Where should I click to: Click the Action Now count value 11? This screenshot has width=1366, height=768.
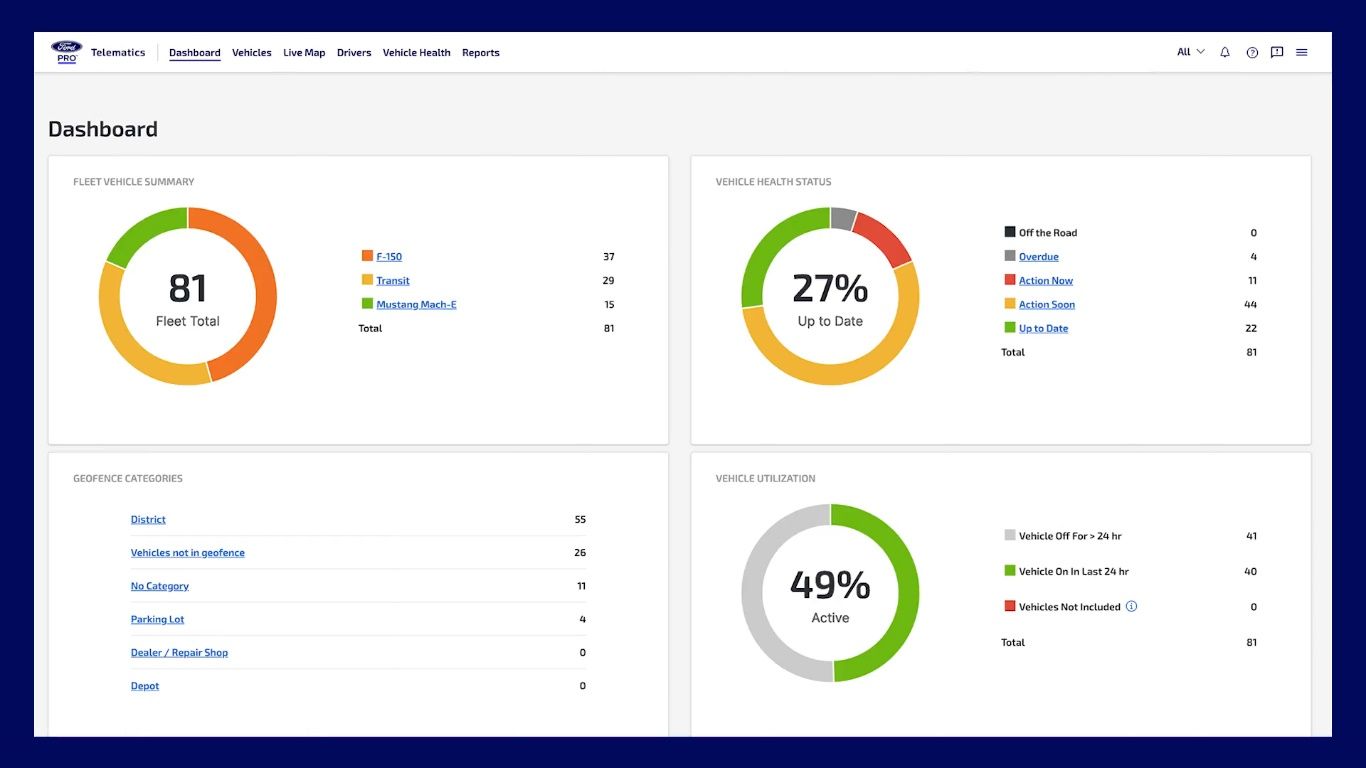point(1252,281)
